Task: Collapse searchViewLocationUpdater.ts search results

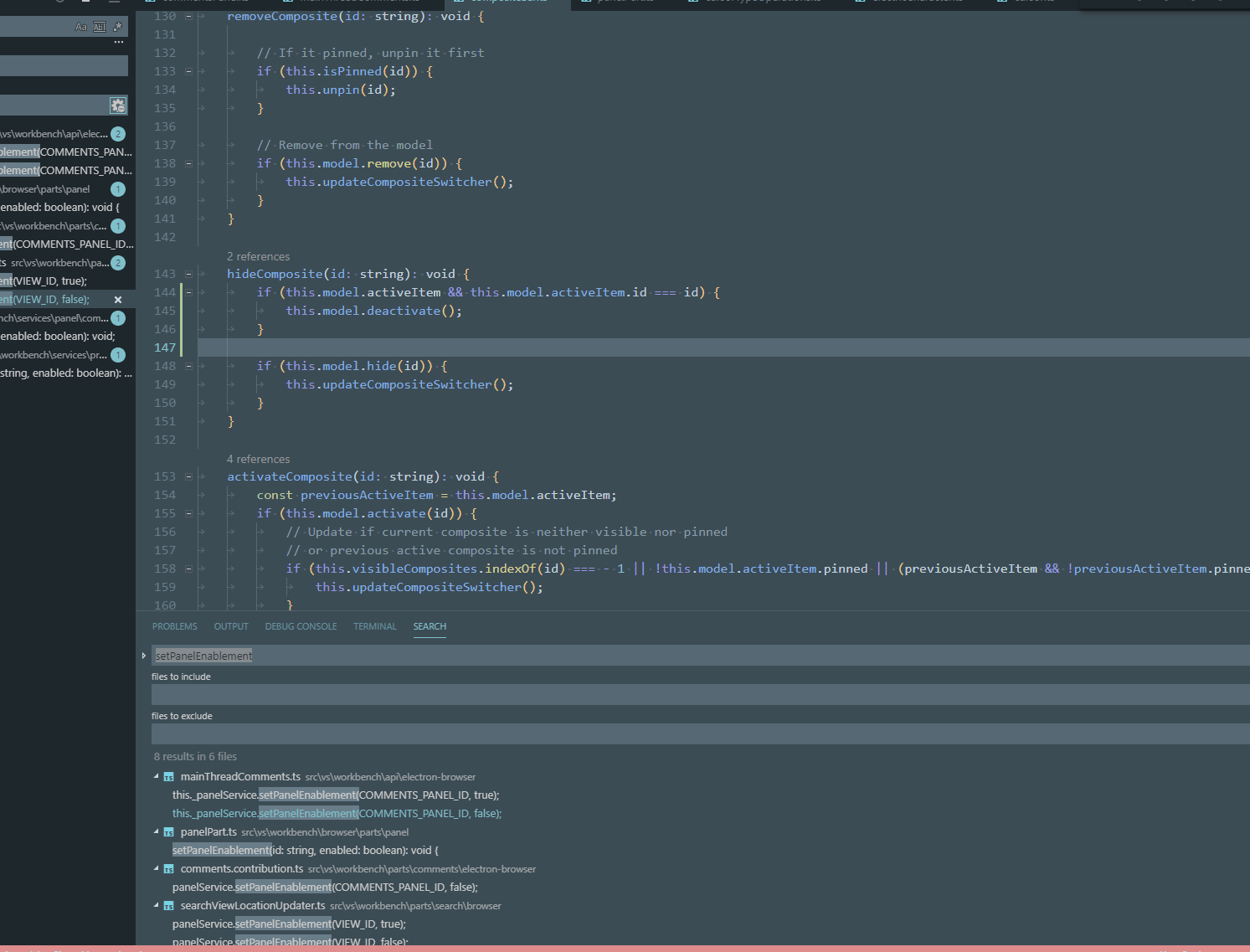Action: [x=157, y=905]
